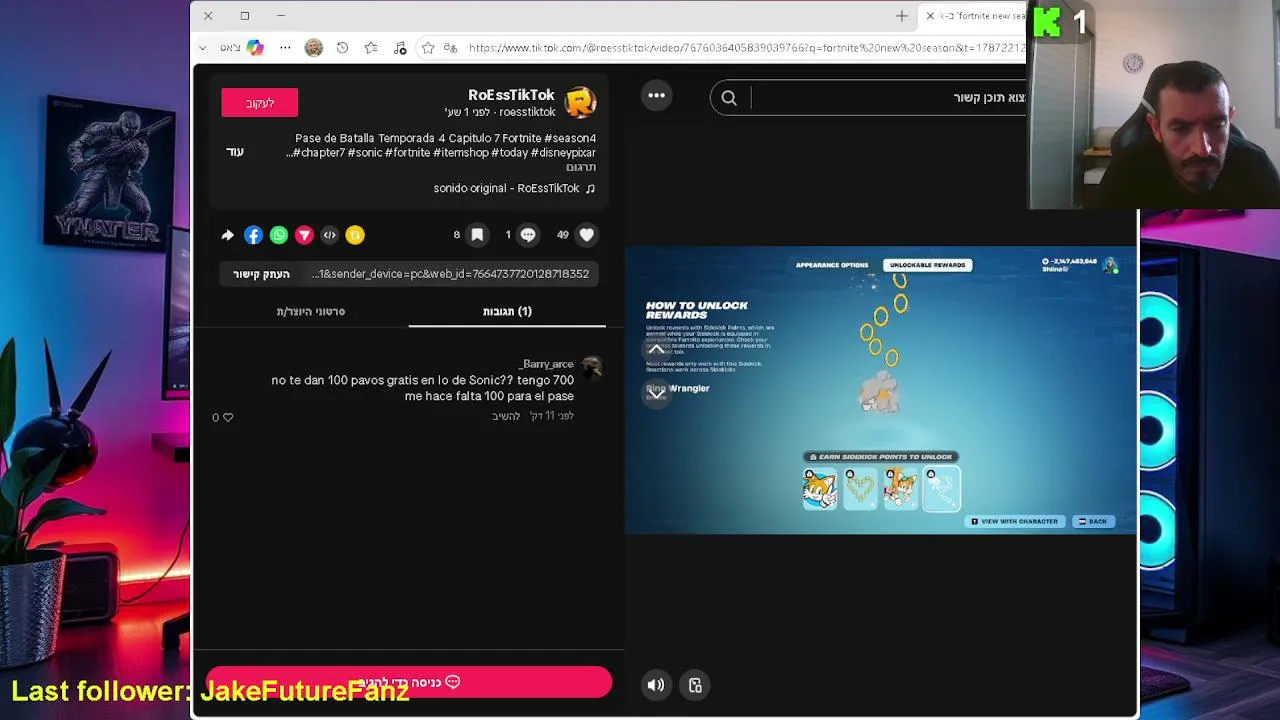Expand the full video description
The height and width of the screenshot is (720, 1280).
coord(235,152)
